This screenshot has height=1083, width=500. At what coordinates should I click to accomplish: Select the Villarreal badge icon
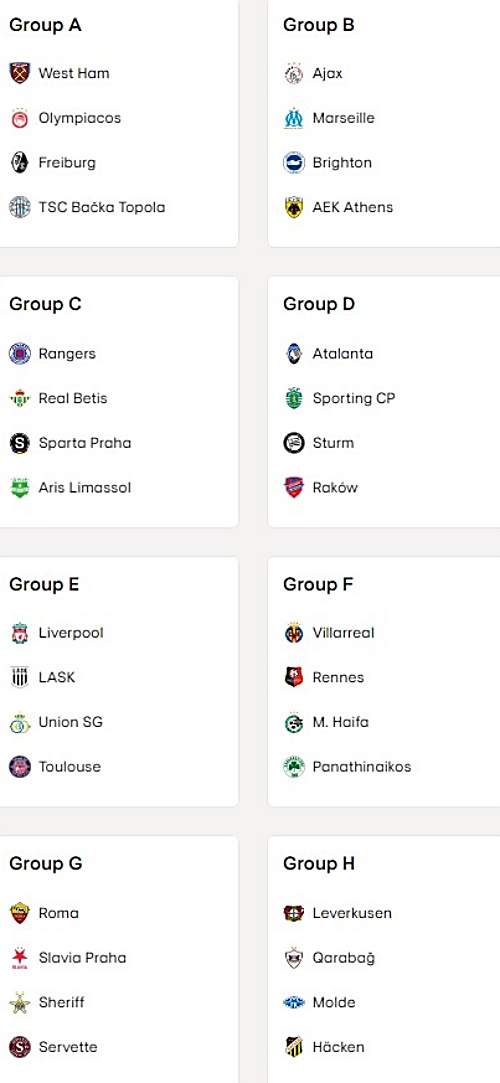[294, 633]
